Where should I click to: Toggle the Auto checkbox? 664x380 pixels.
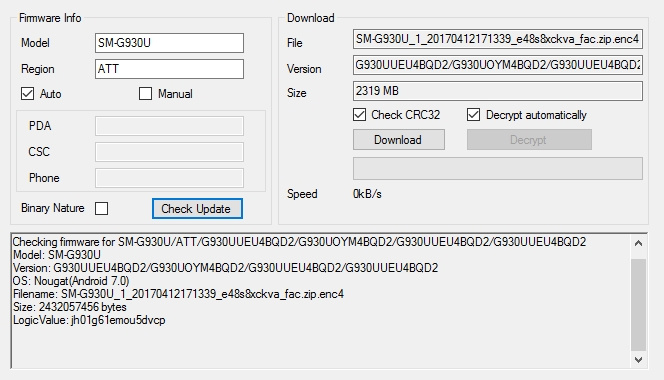(x=28, y=94)
